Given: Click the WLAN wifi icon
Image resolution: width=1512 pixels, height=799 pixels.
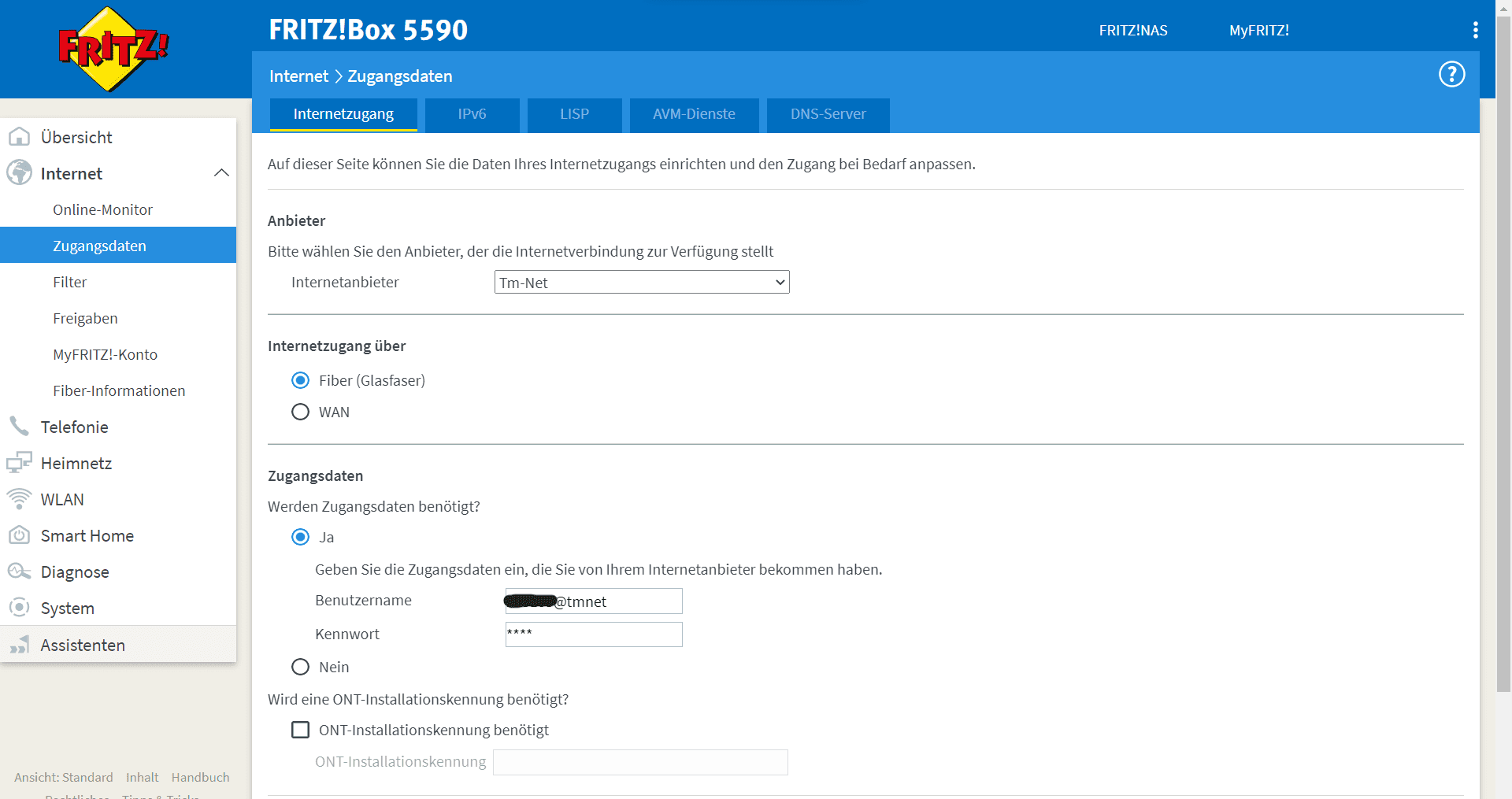Looking at the screenshot, I should pyautogui.click(x=19, y=499).
